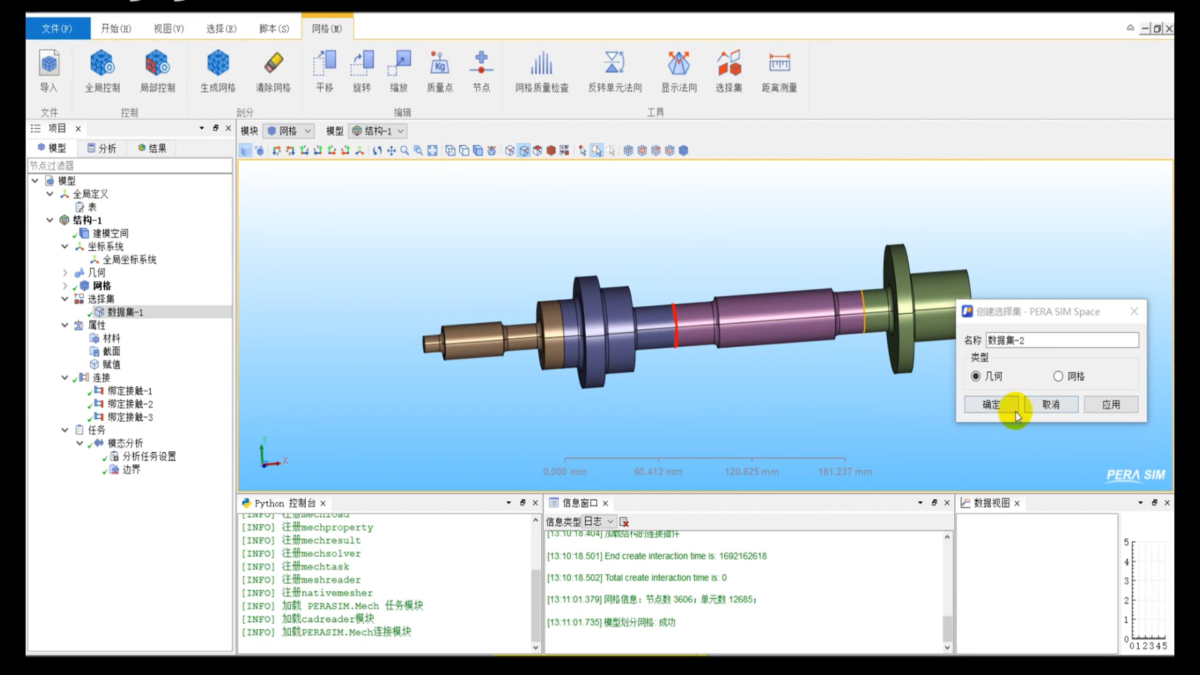Click the 质量点 mass point icon
The width and height of the screenshot is (1200, 675).
pos(440,64)
